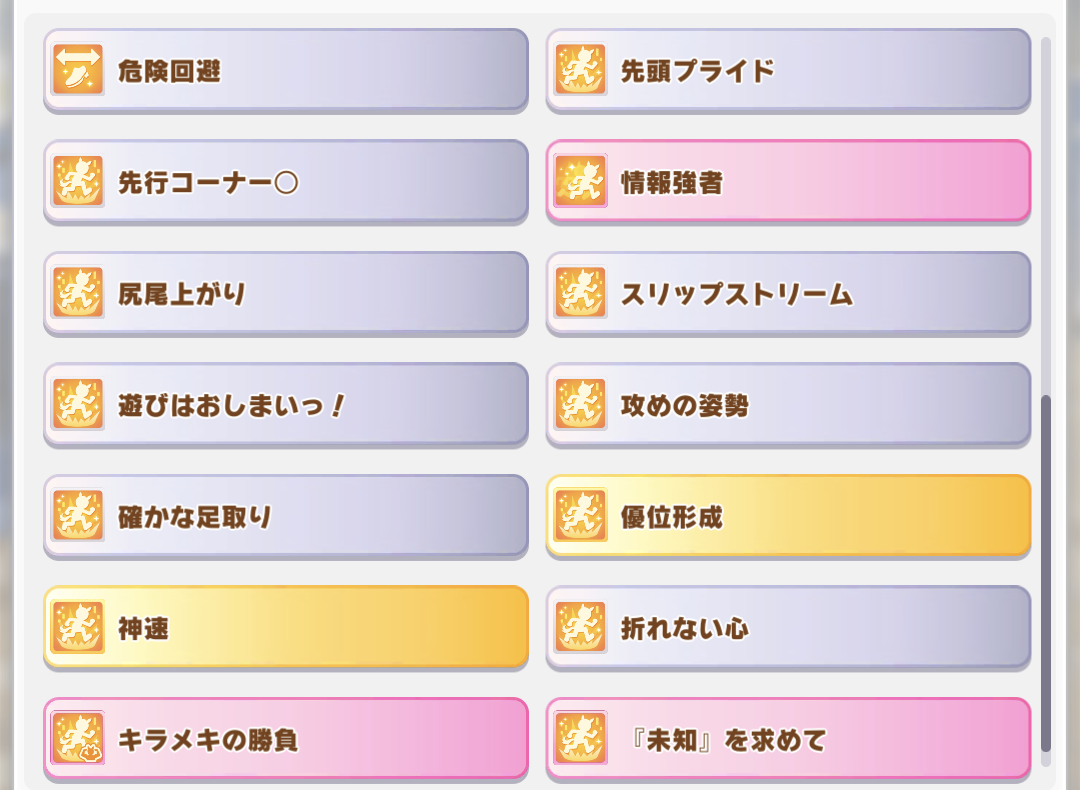Select the 遊びはおしまいっ! skill

pyautogui.click(x=286, y=405)
